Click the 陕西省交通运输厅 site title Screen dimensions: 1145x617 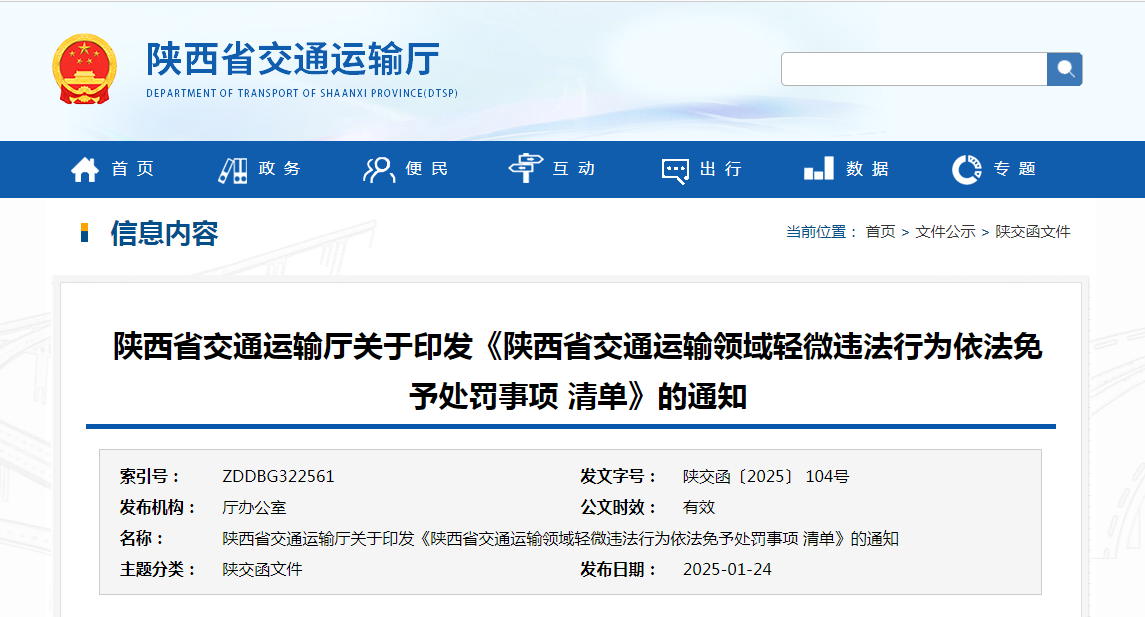click(293, 59)
